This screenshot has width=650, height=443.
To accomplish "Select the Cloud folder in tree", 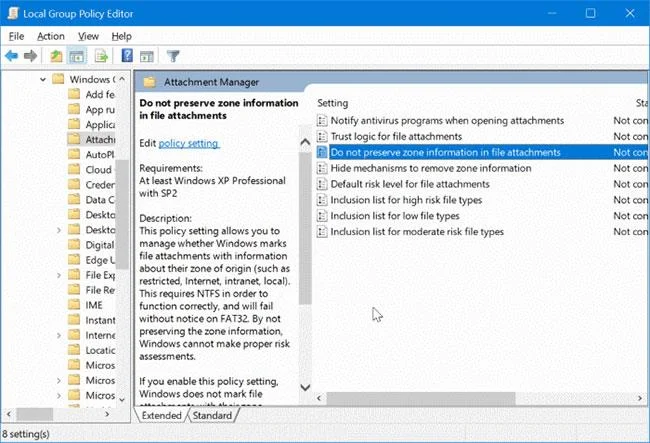I will coord(90,169).
